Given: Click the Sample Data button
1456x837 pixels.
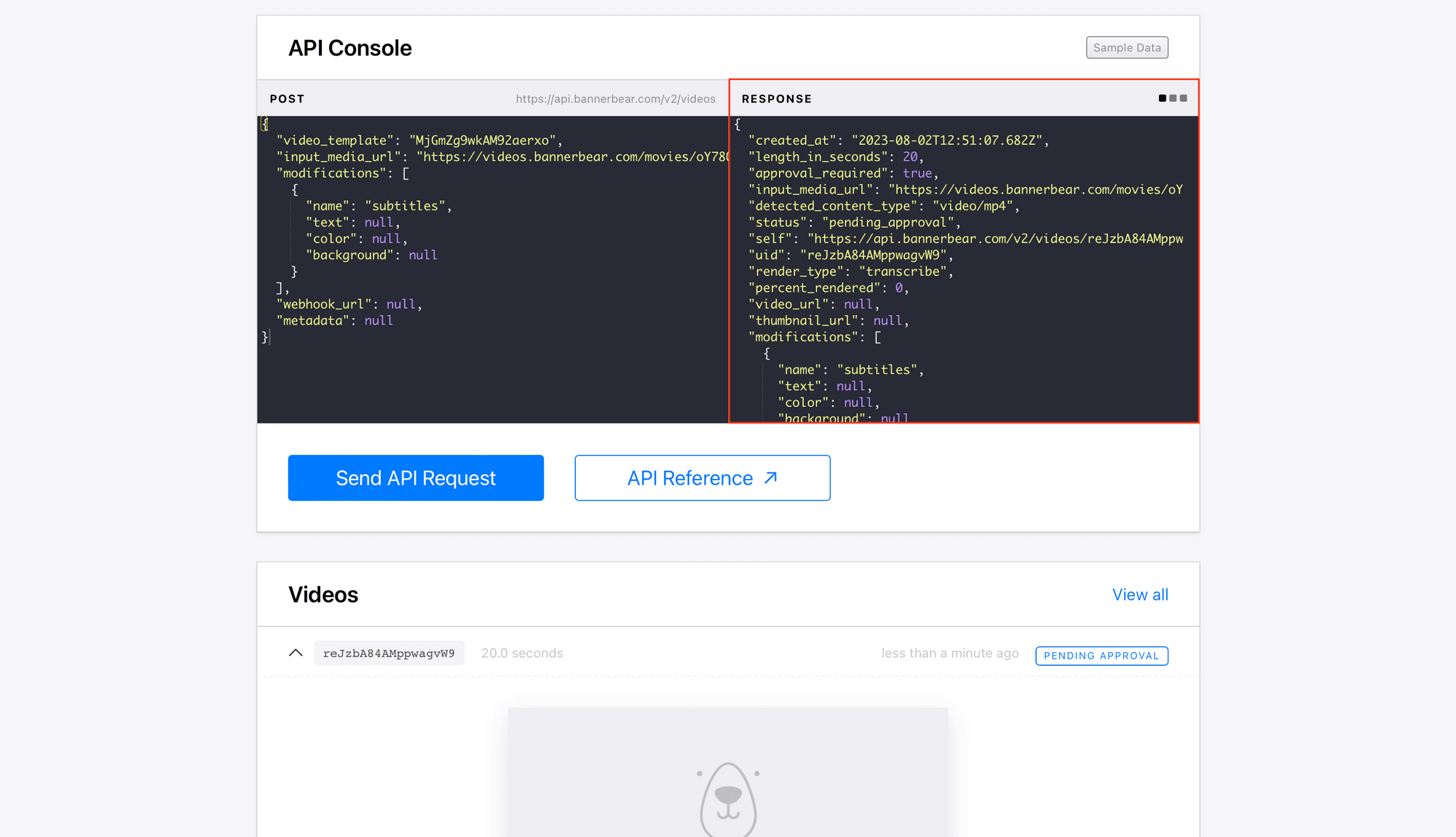Looking at the screenshot, I should (x=1126, y=47).
